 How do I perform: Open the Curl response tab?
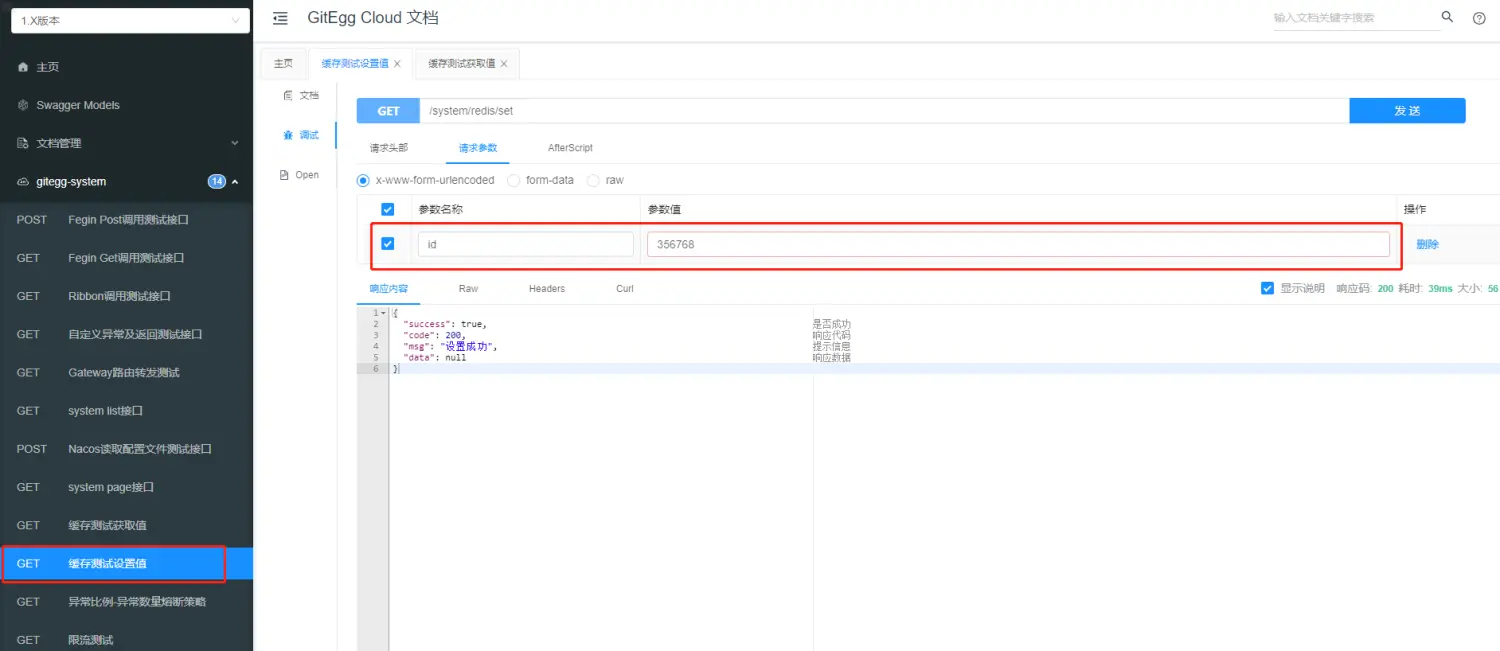(x=625, y=288)
